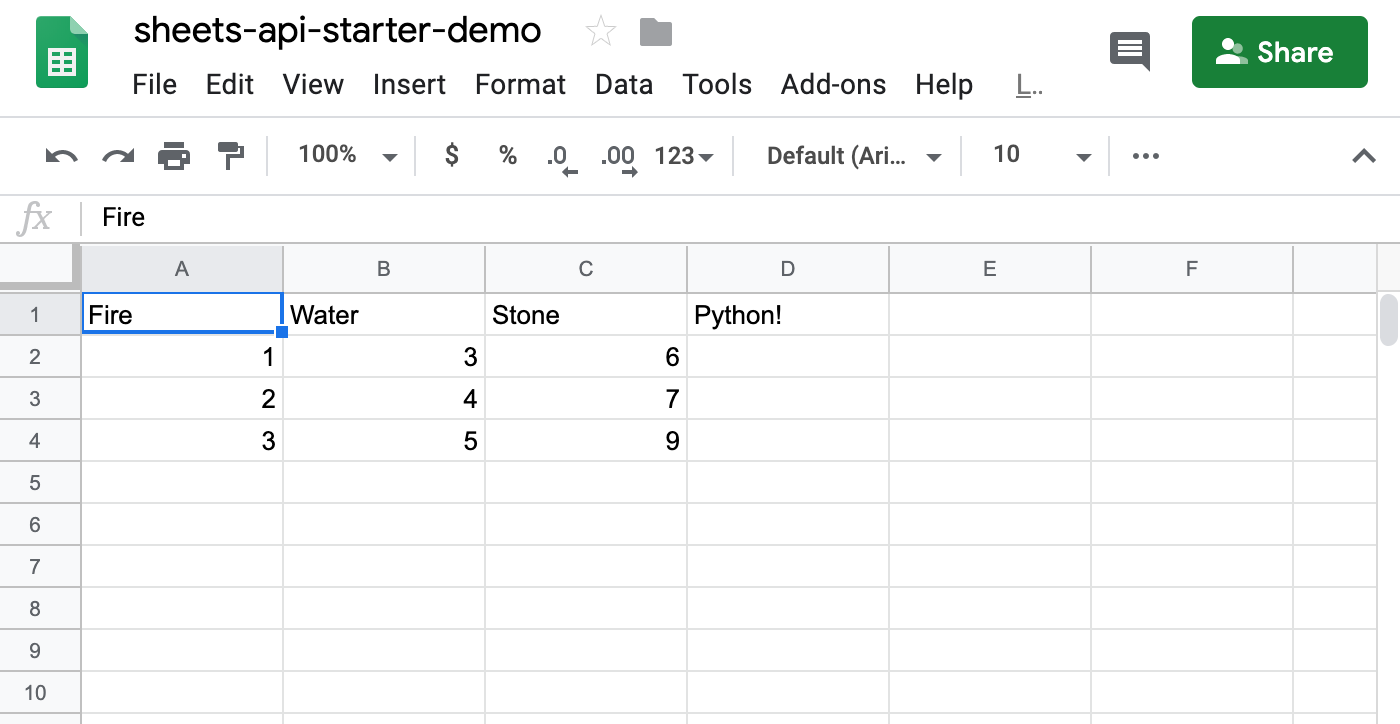Open the Add-ons menu
Image resolution: width=1400 pixels, height=724 pixels.
[x=833, y=85]
